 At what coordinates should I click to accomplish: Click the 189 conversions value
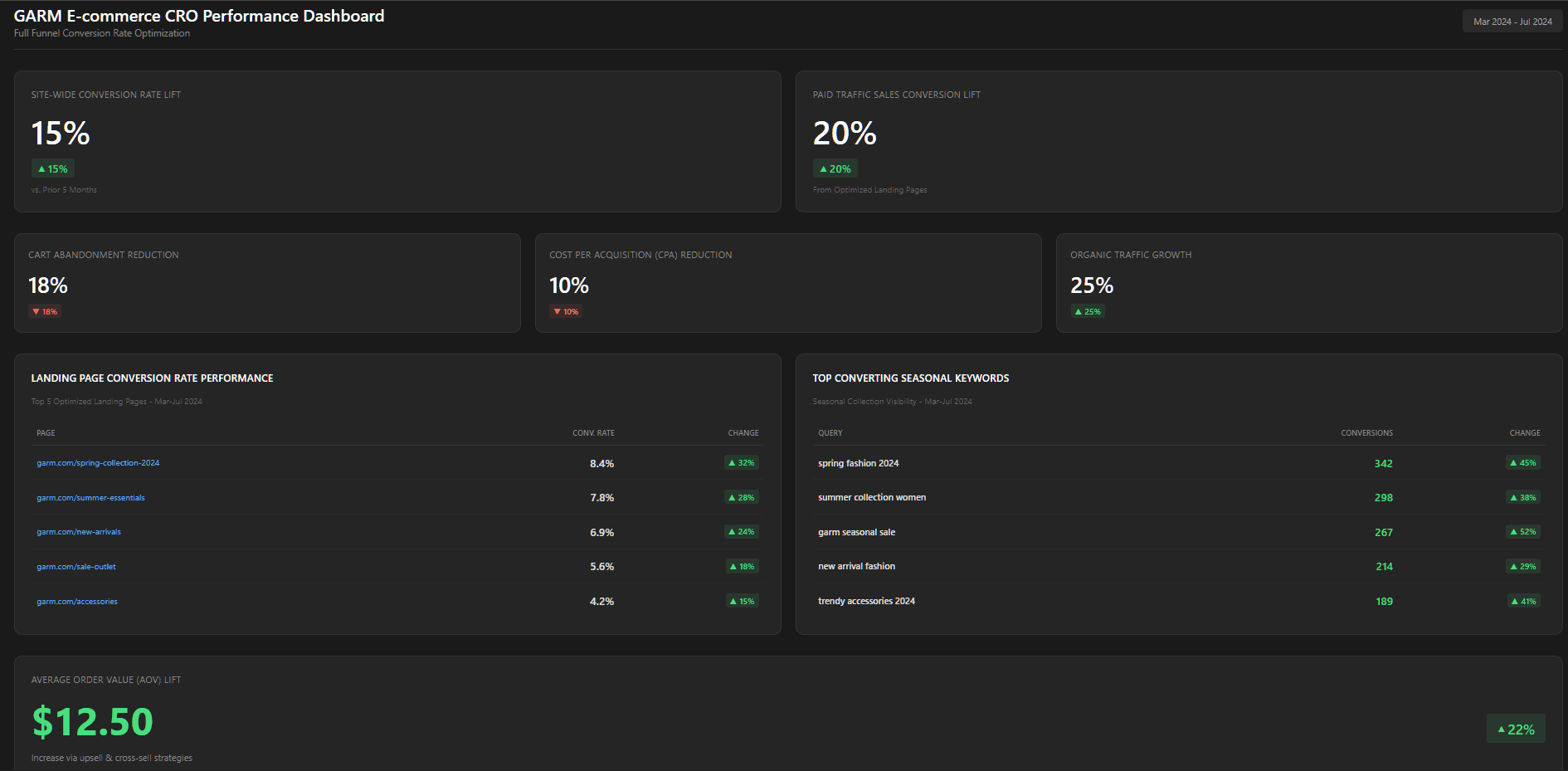click(x=1385, y=602)
